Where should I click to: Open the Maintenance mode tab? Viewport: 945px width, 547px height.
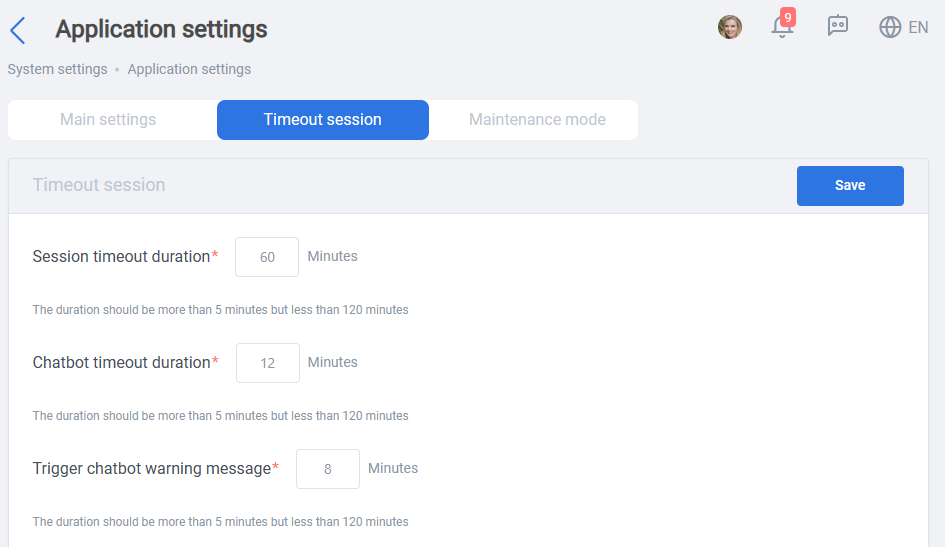(x=537, y=120)
